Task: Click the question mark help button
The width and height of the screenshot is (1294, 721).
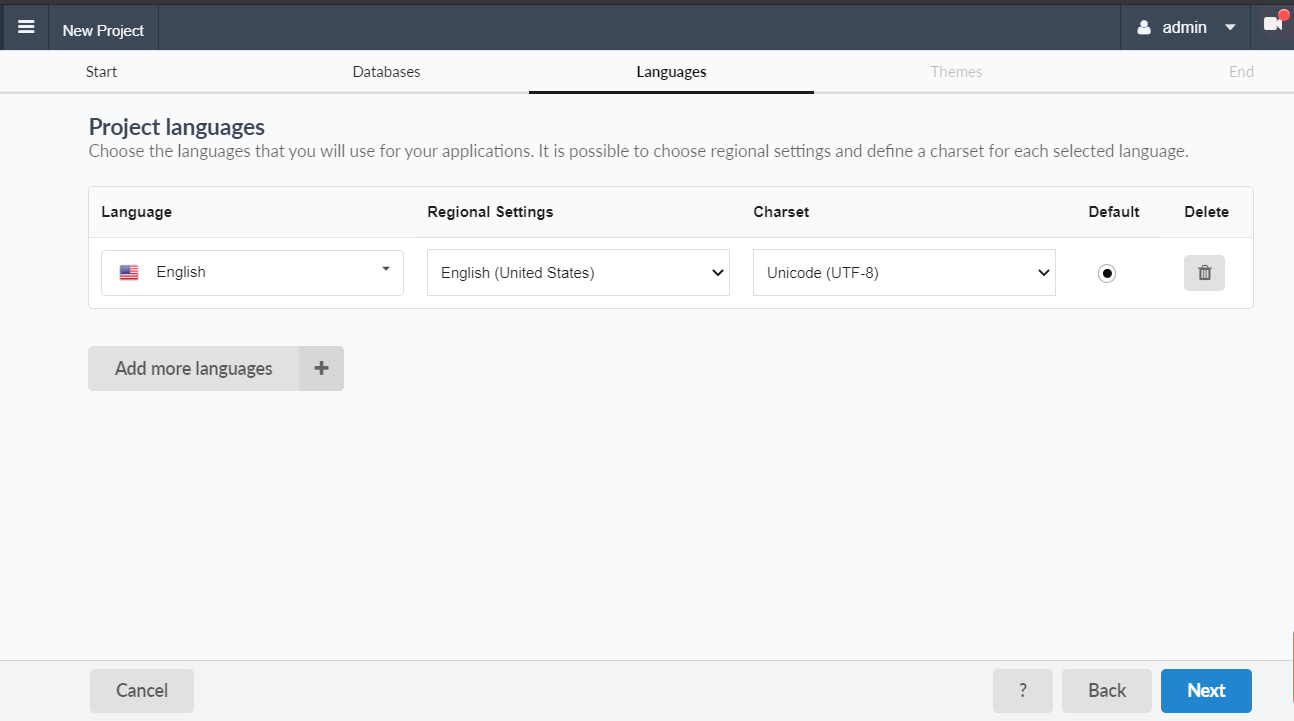Action: point(1023,690)
